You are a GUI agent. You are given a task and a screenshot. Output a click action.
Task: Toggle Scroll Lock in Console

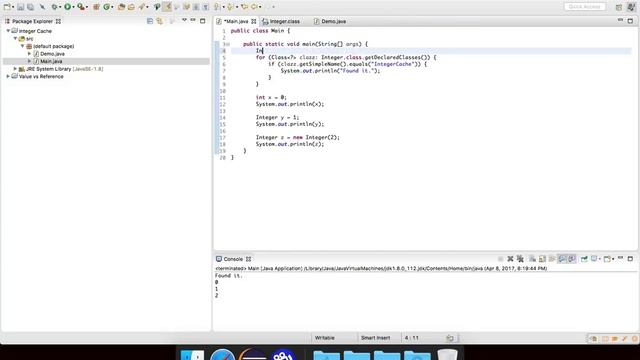tap(542, 259)
